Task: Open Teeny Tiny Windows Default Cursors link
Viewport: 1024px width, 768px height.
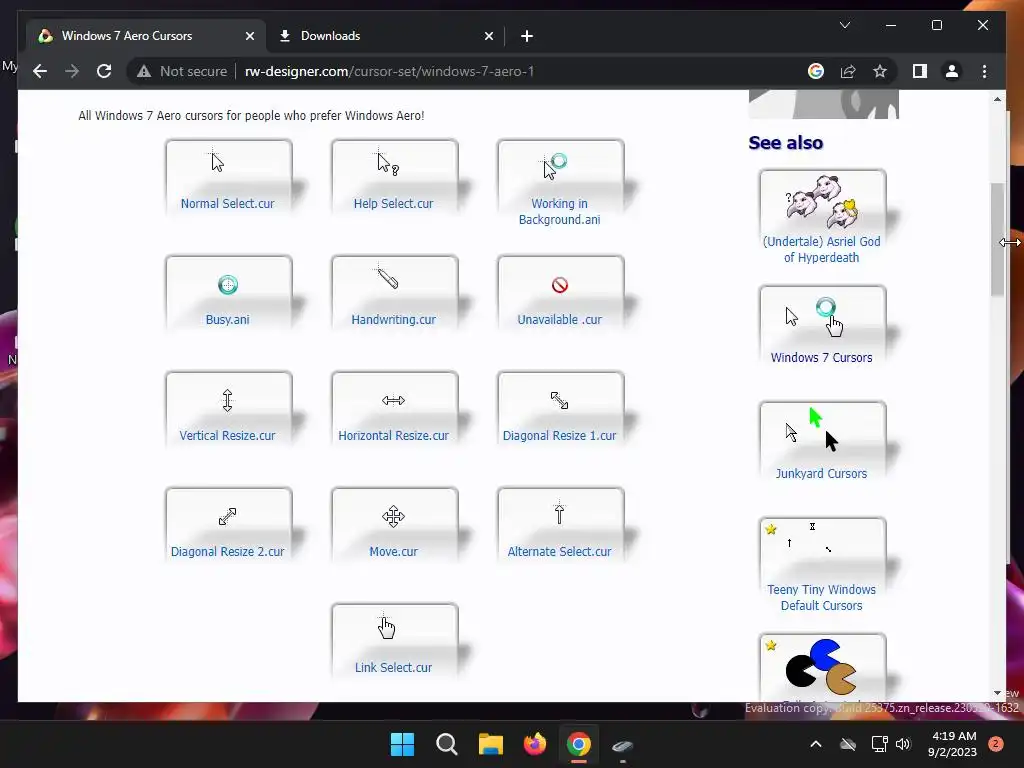Action: point(822,598)
